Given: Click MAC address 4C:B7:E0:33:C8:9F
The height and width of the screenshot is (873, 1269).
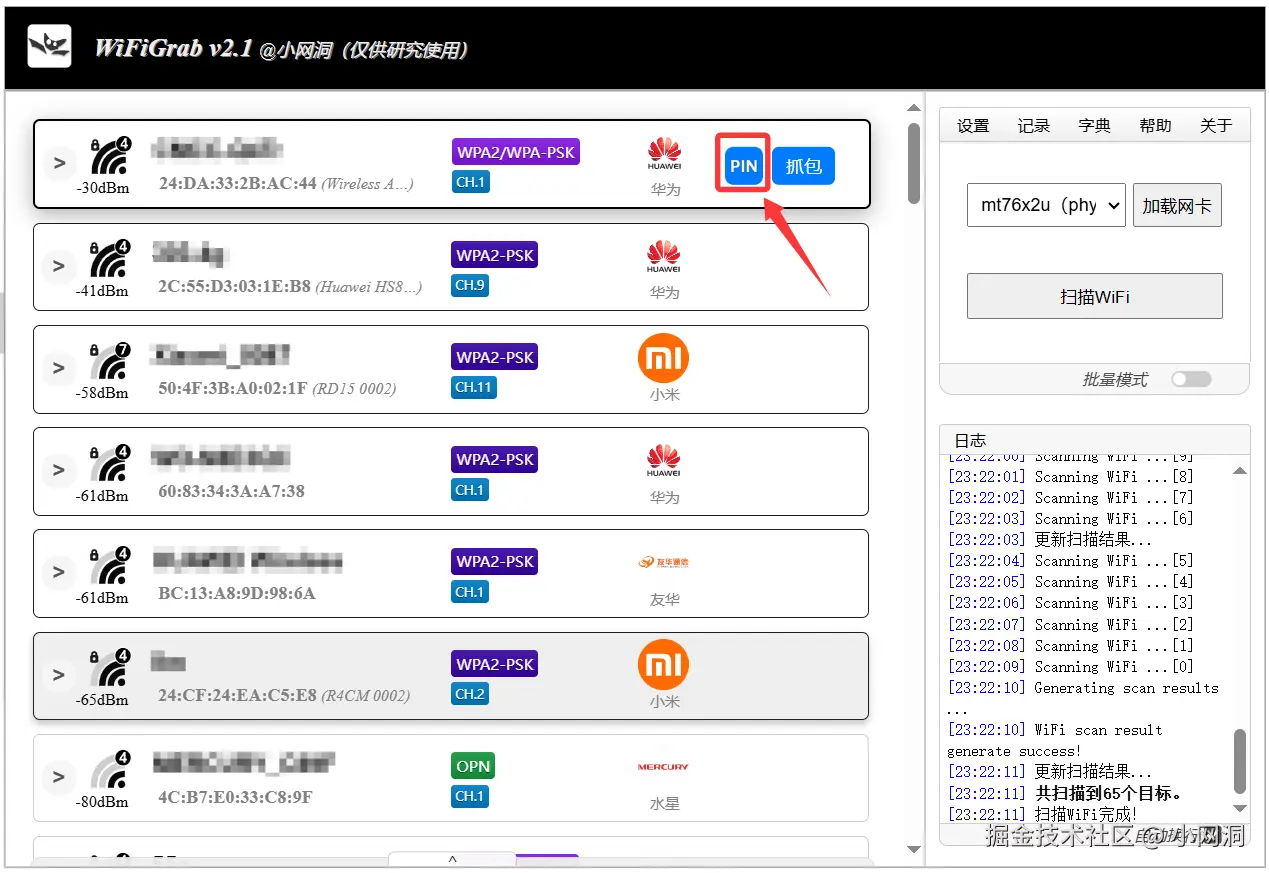Looking at the screenshot, I should (x=235, y=797).
